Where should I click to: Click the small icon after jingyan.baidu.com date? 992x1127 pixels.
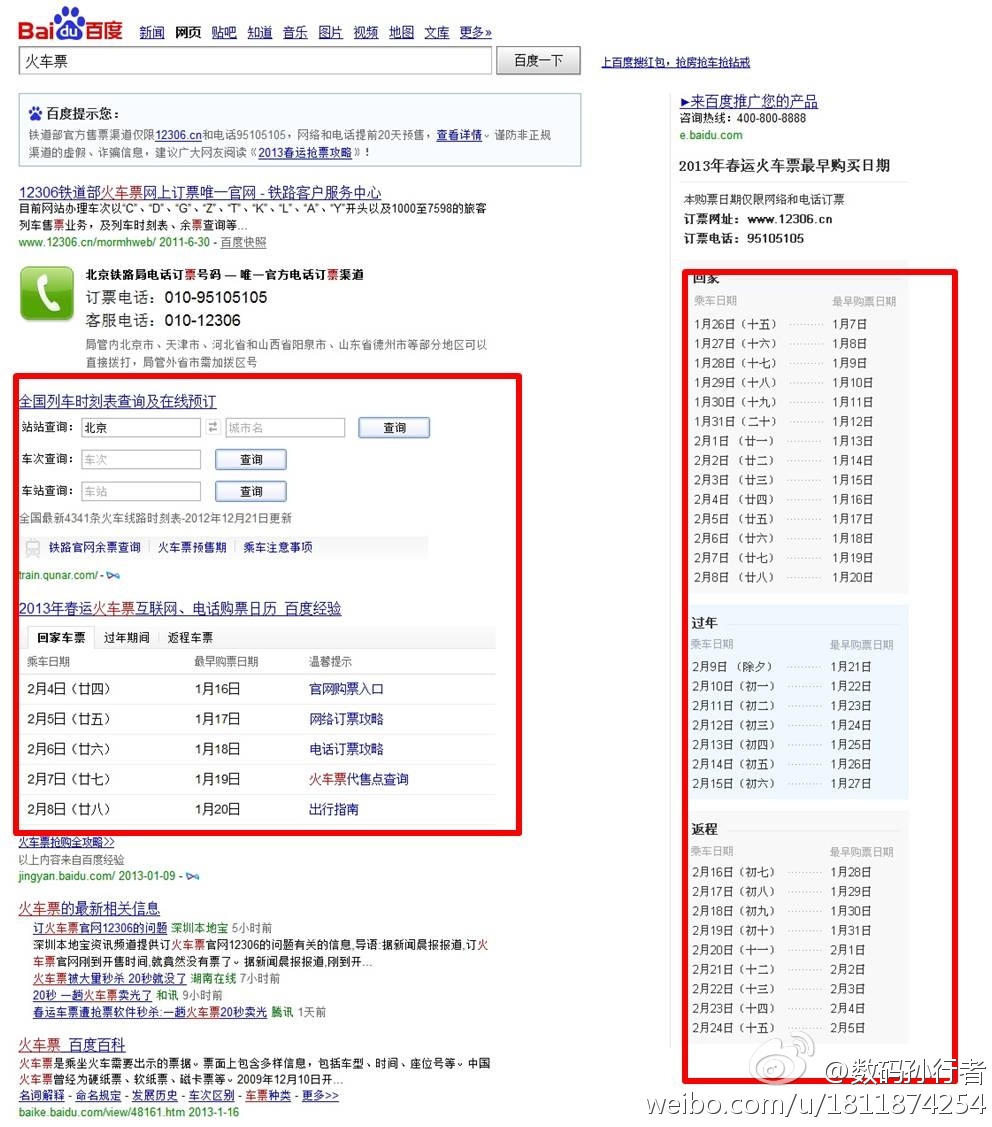tap(193, 876)
